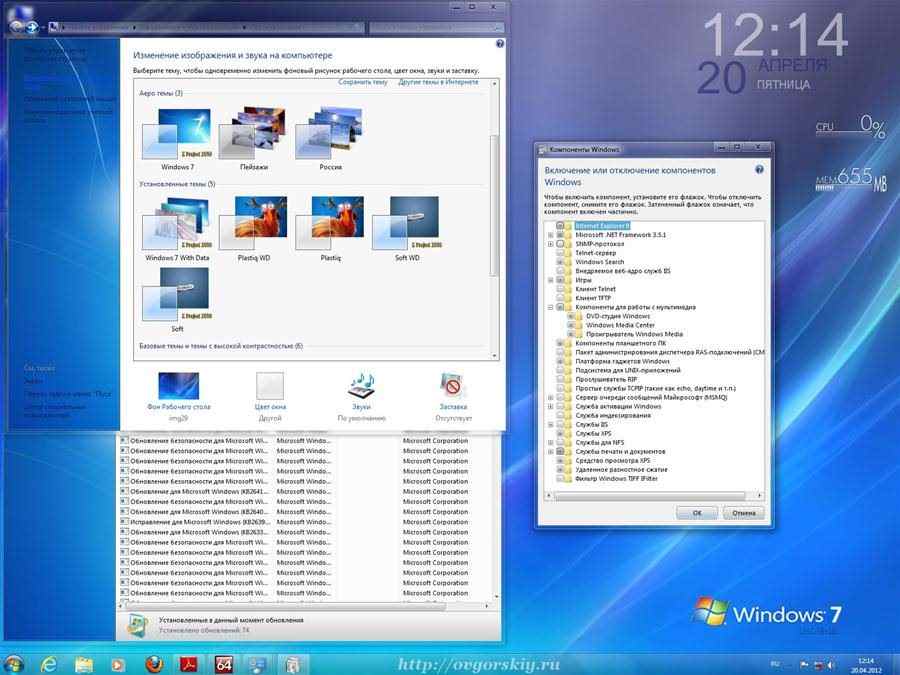900x675 pixels.
Task: Open the Sounds (Звуки) settings icon
Action: click(361, 386)
